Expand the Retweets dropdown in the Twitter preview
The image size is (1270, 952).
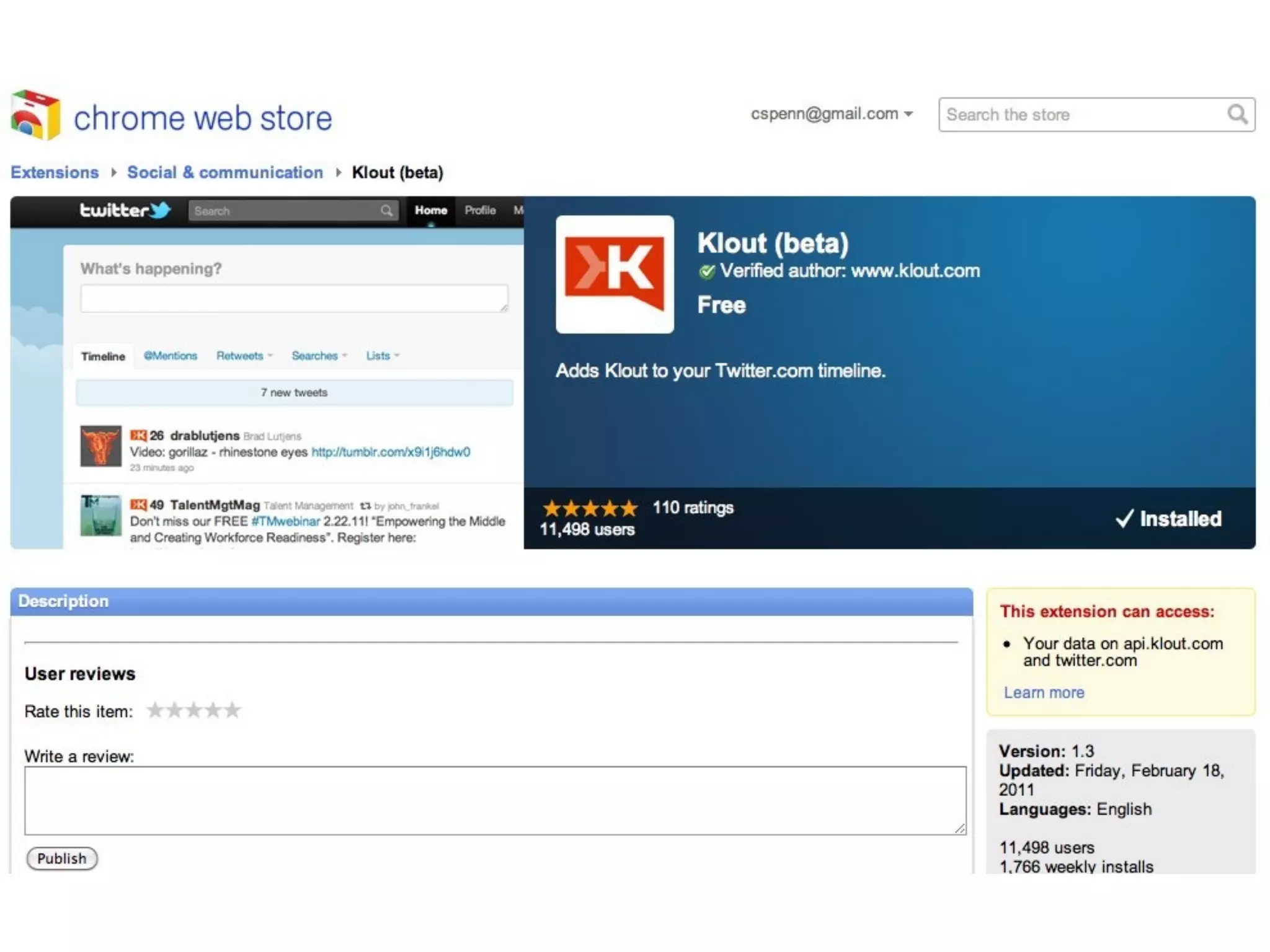(x=244, y=356)
